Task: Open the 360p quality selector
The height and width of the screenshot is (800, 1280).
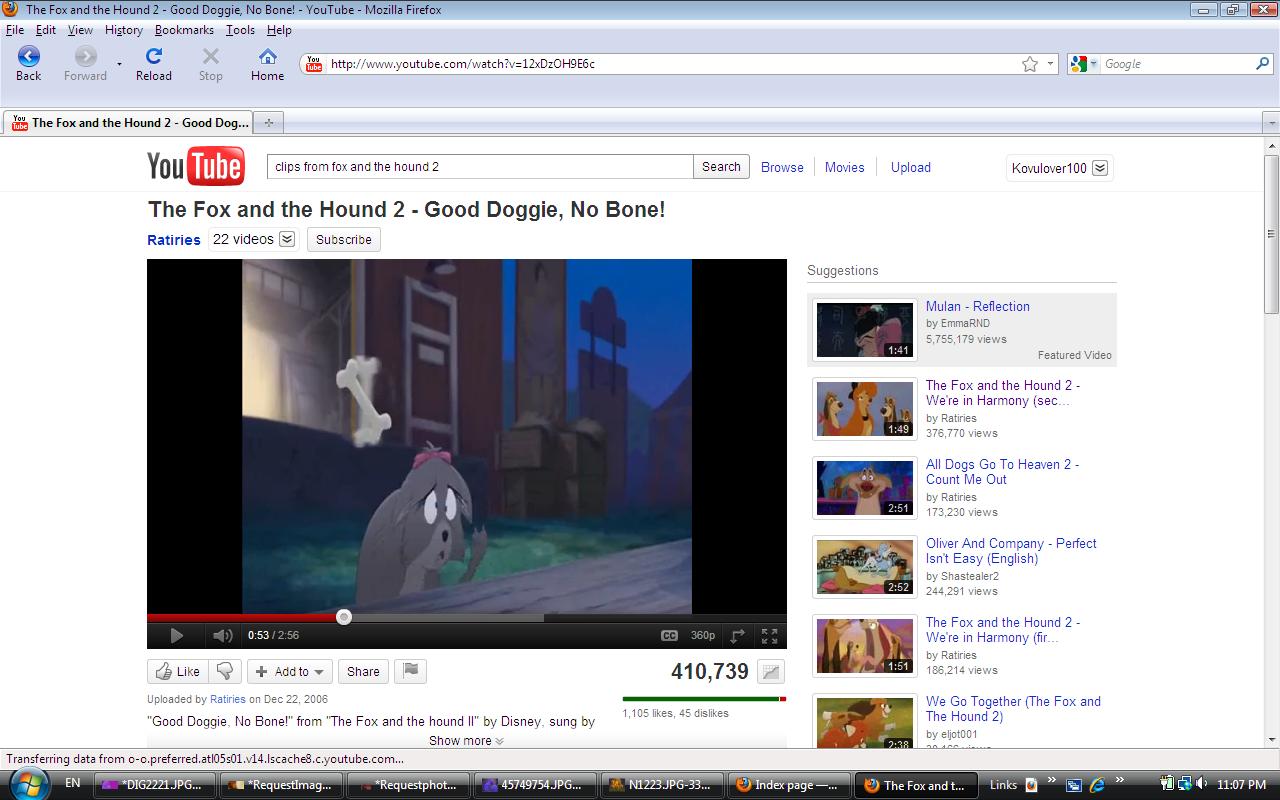Action: click(703, 635)
